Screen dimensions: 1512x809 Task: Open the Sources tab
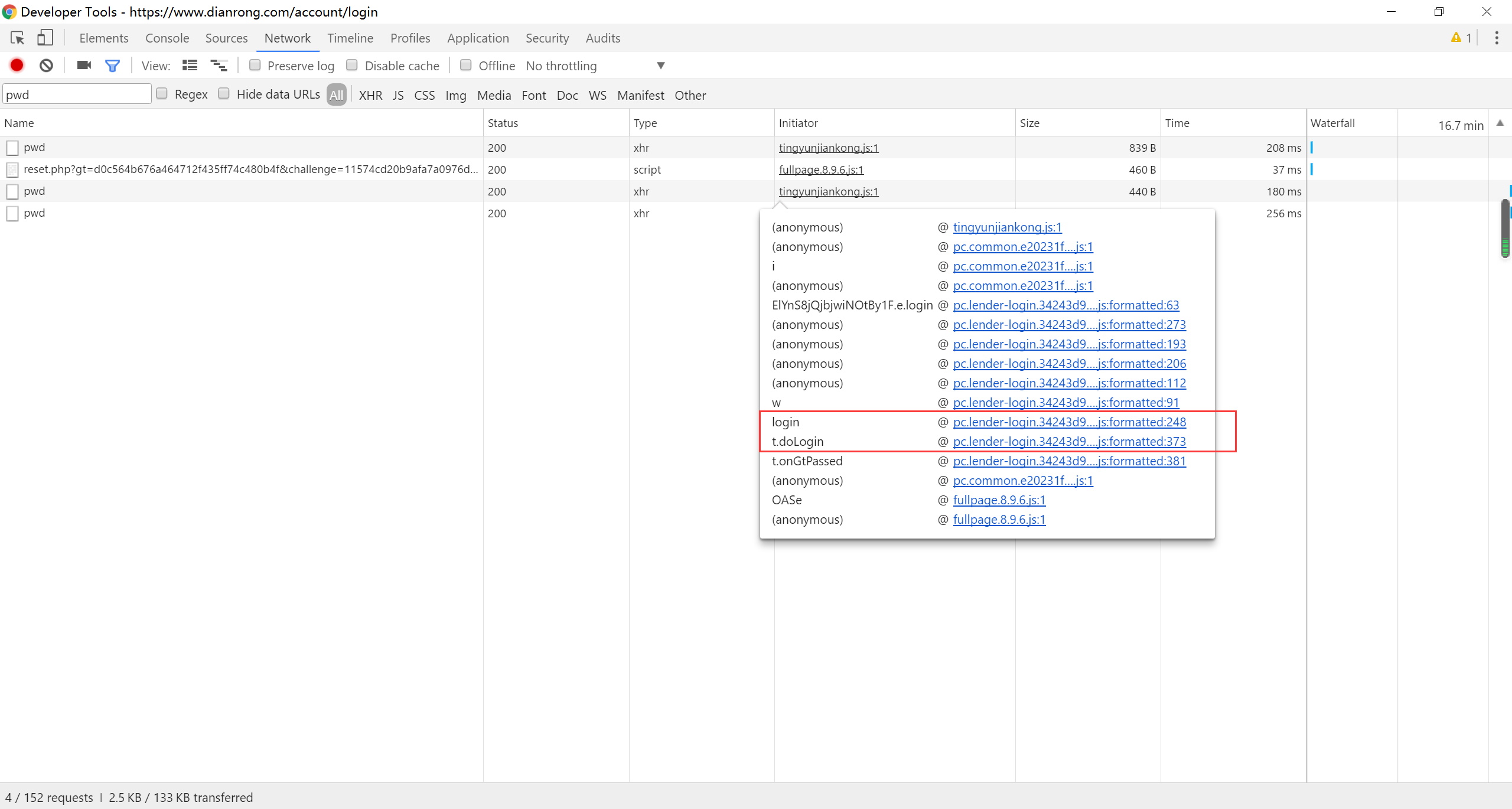tap(226, 38)
